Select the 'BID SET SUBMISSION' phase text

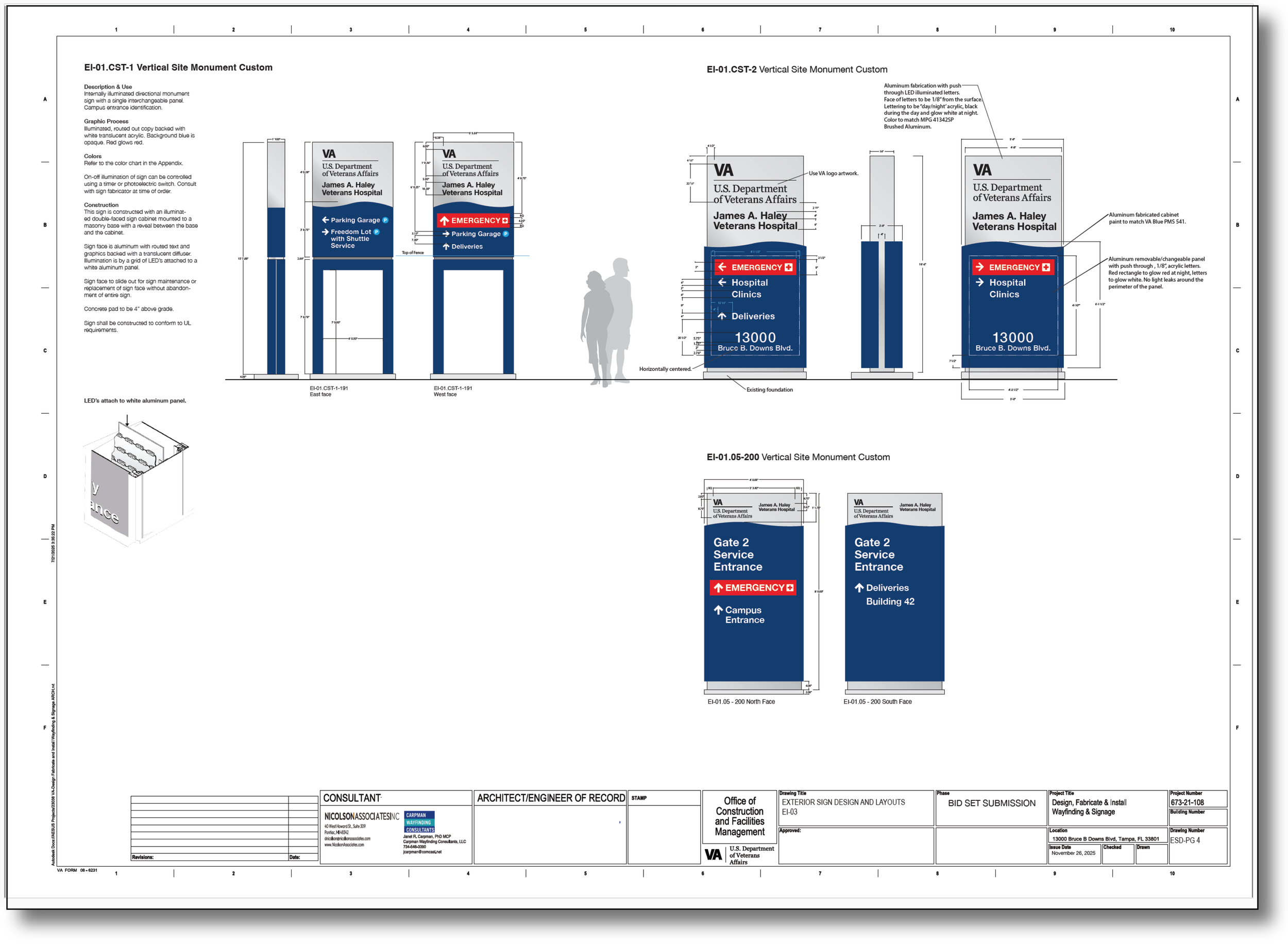[992, 803]
